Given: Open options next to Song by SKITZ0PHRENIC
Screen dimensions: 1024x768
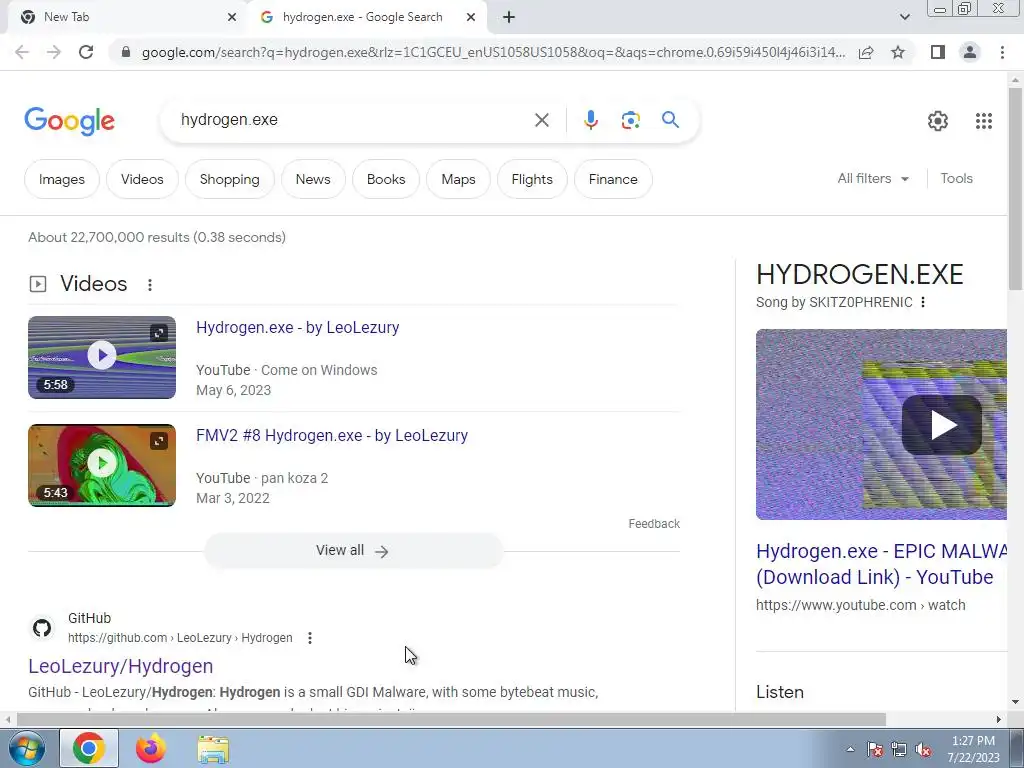Looking at the screenshot, I should click(923, 302).
